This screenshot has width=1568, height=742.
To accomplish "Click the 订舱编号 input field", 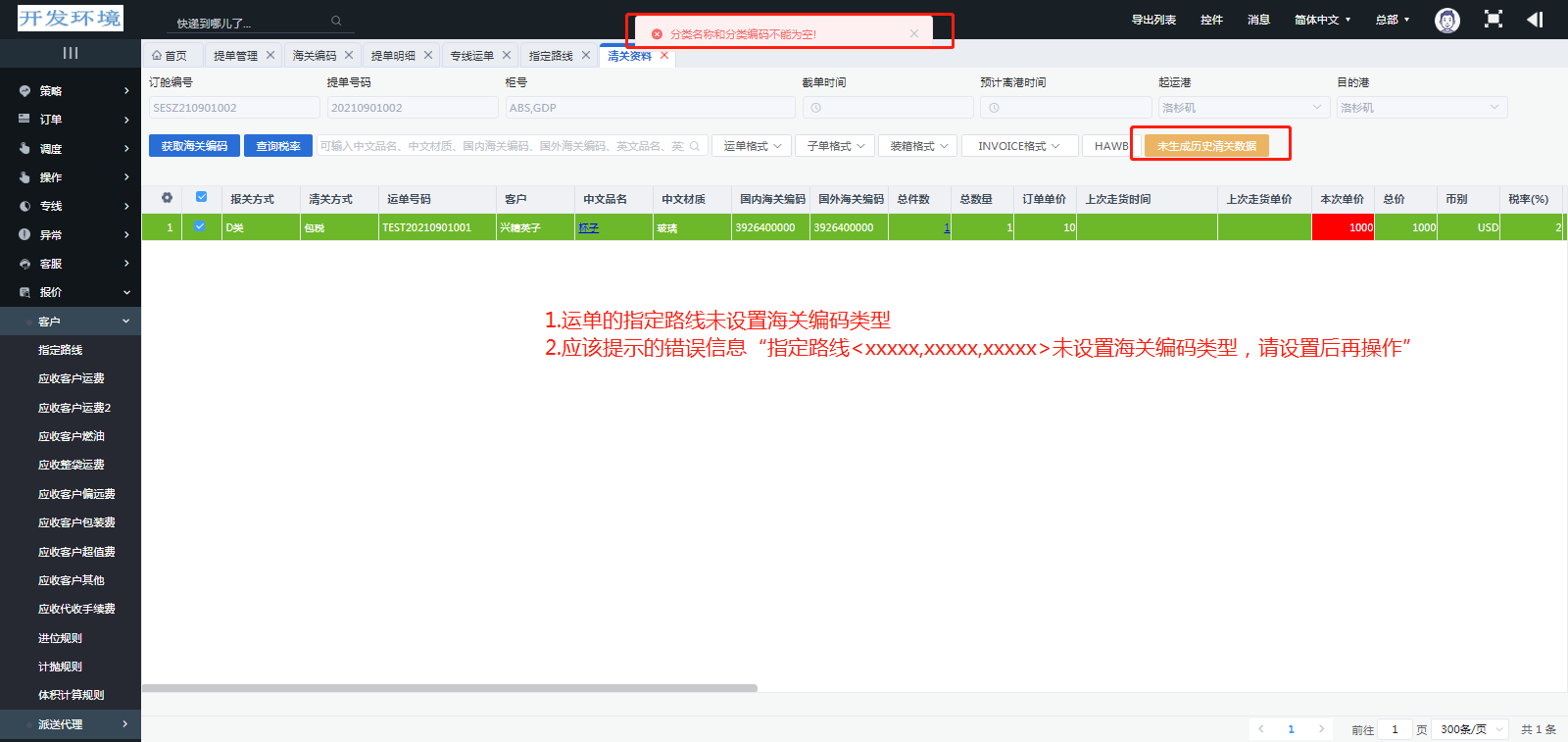I will point(234,108).
